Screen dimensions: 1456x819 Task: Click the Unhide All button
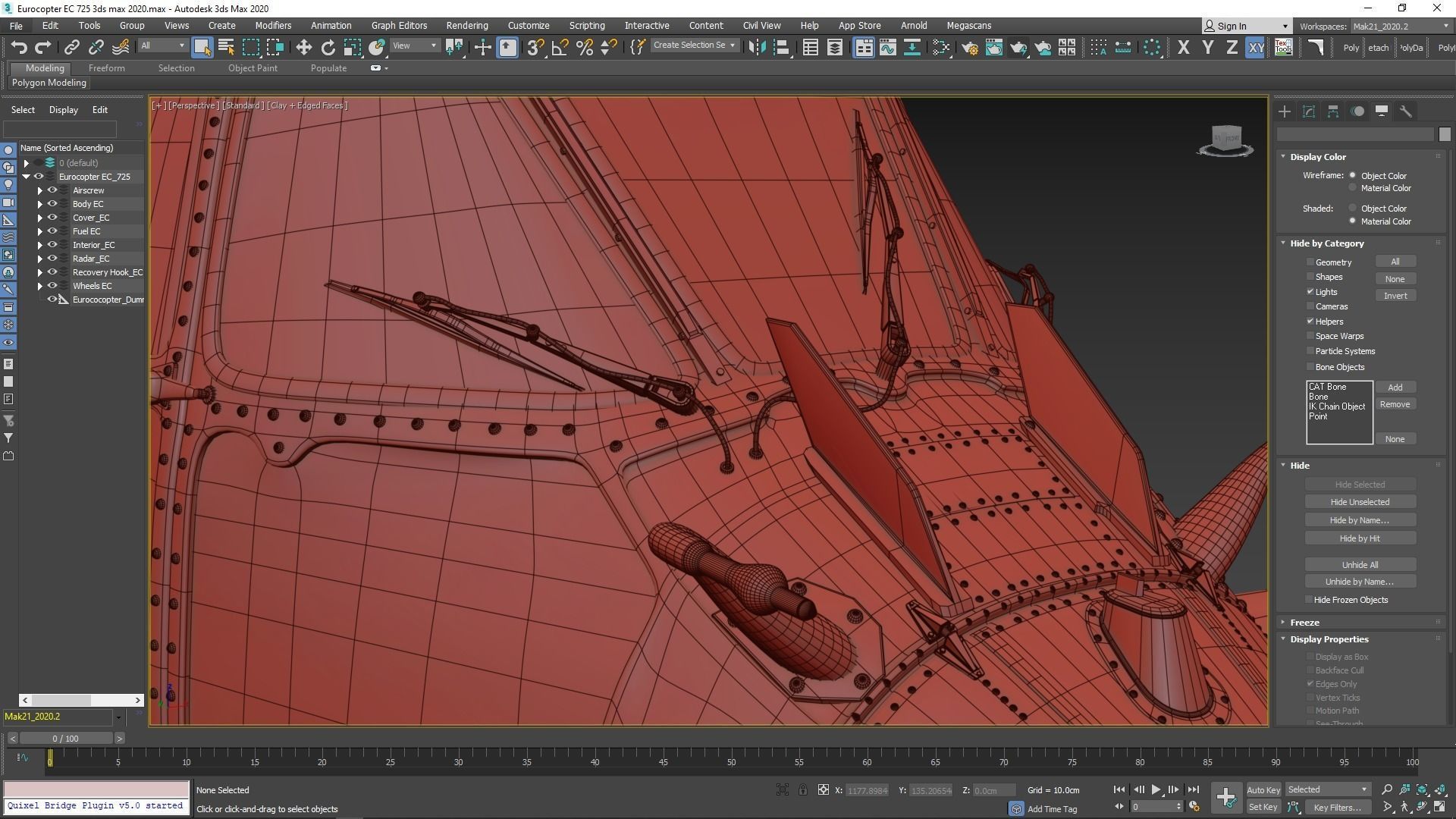tap(1360, 564)
